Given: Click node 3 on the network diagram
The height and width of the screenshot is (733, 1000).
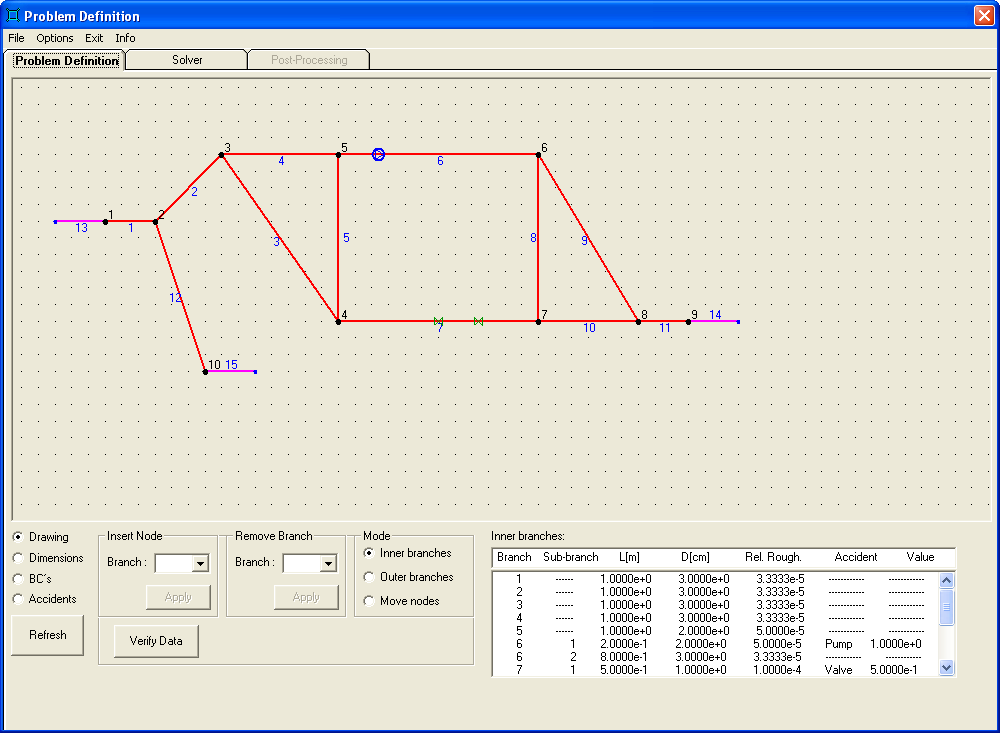Looking at the screenshot, I should (221, 154).
